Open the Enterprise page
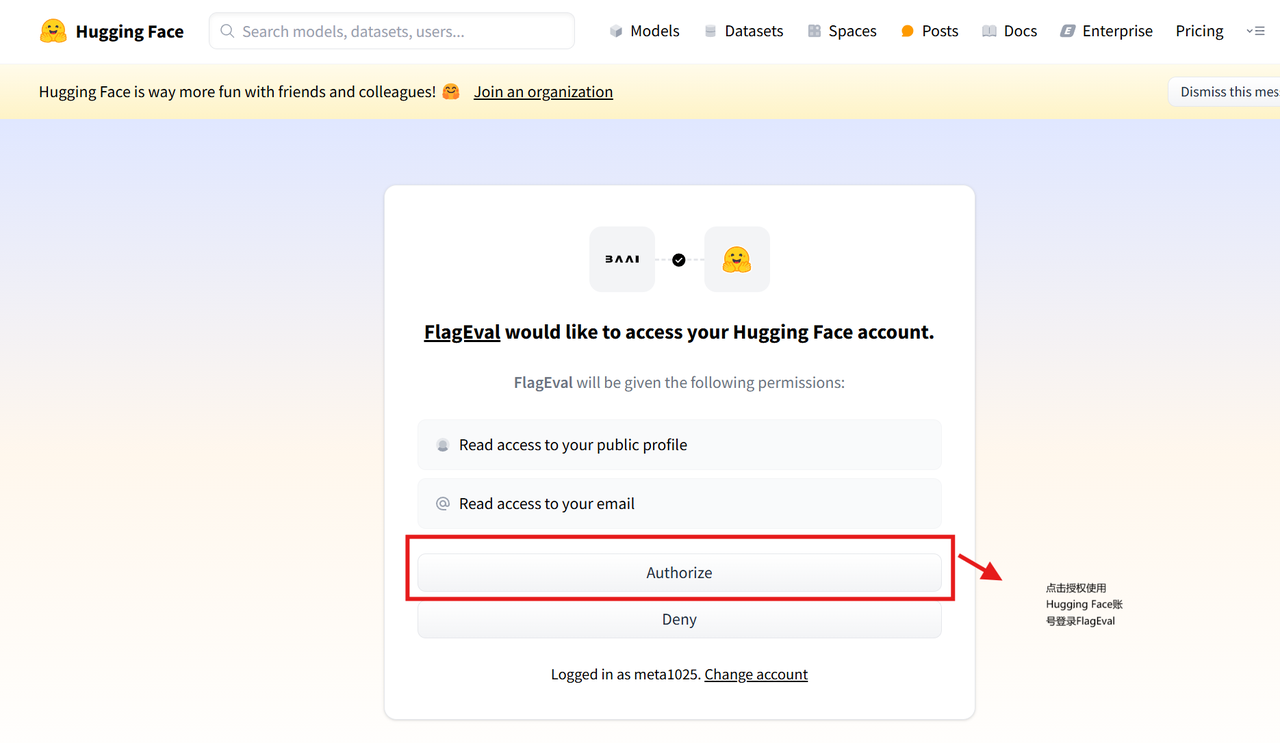The image size is (1280, 743). [1106, 31]
